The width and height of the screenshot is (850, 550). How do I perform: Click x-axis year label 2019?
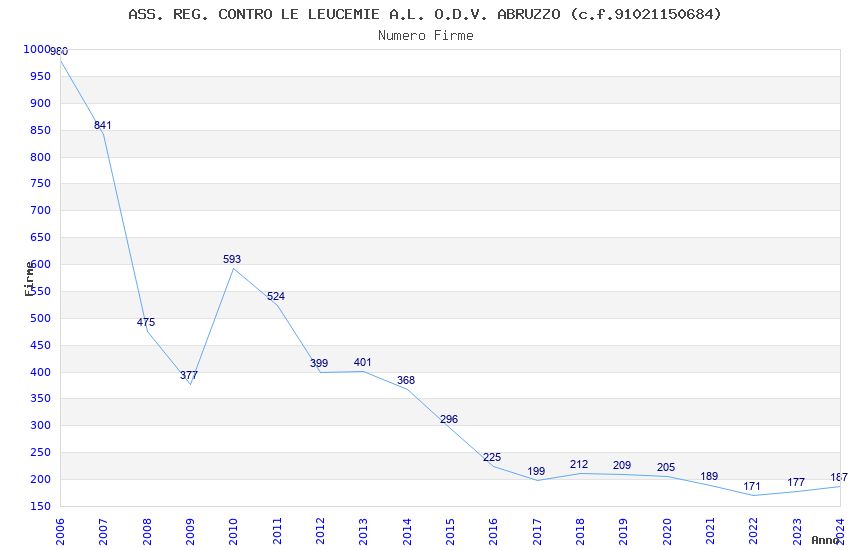point(623,532)
